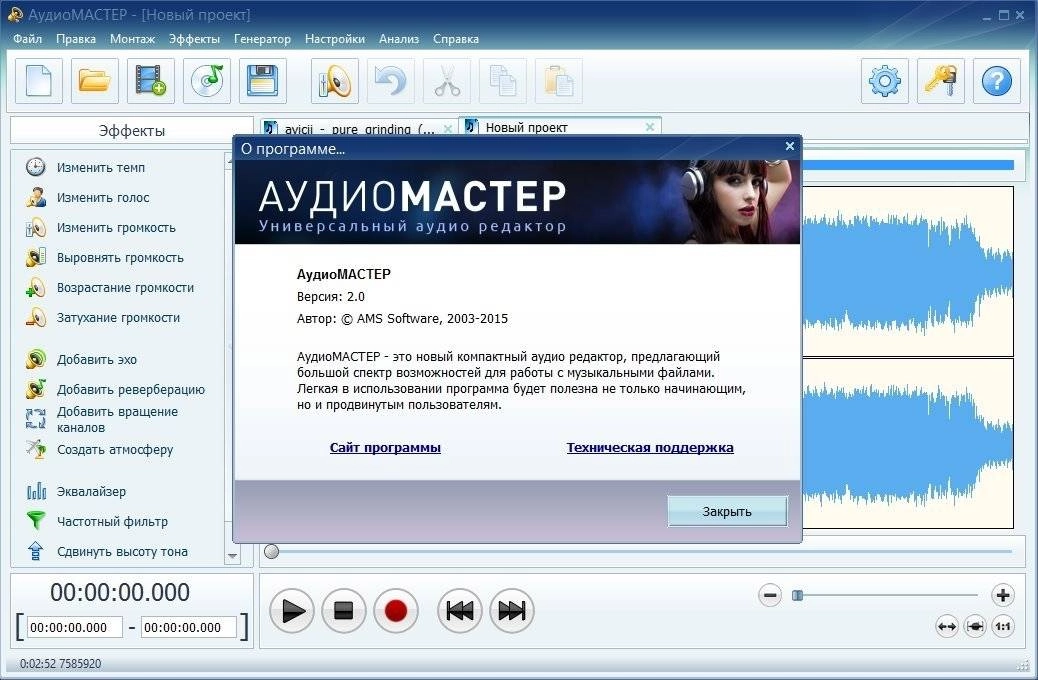Open Частотный фильтр effect
The height and width of the screenshot is (680, 1038).
click(97, 522)
